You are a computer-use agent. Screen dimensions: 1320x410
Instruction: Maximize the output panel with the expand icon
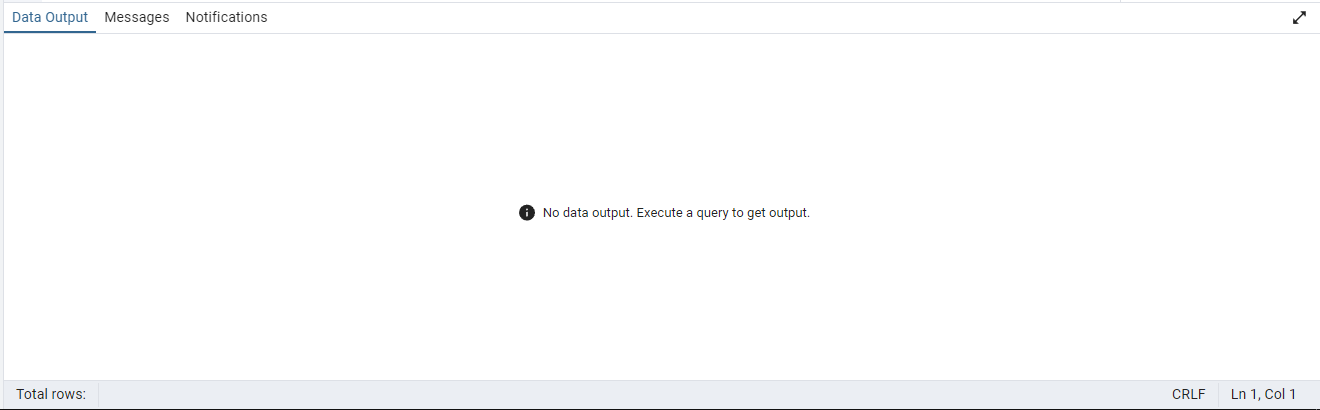(1299, 17)
